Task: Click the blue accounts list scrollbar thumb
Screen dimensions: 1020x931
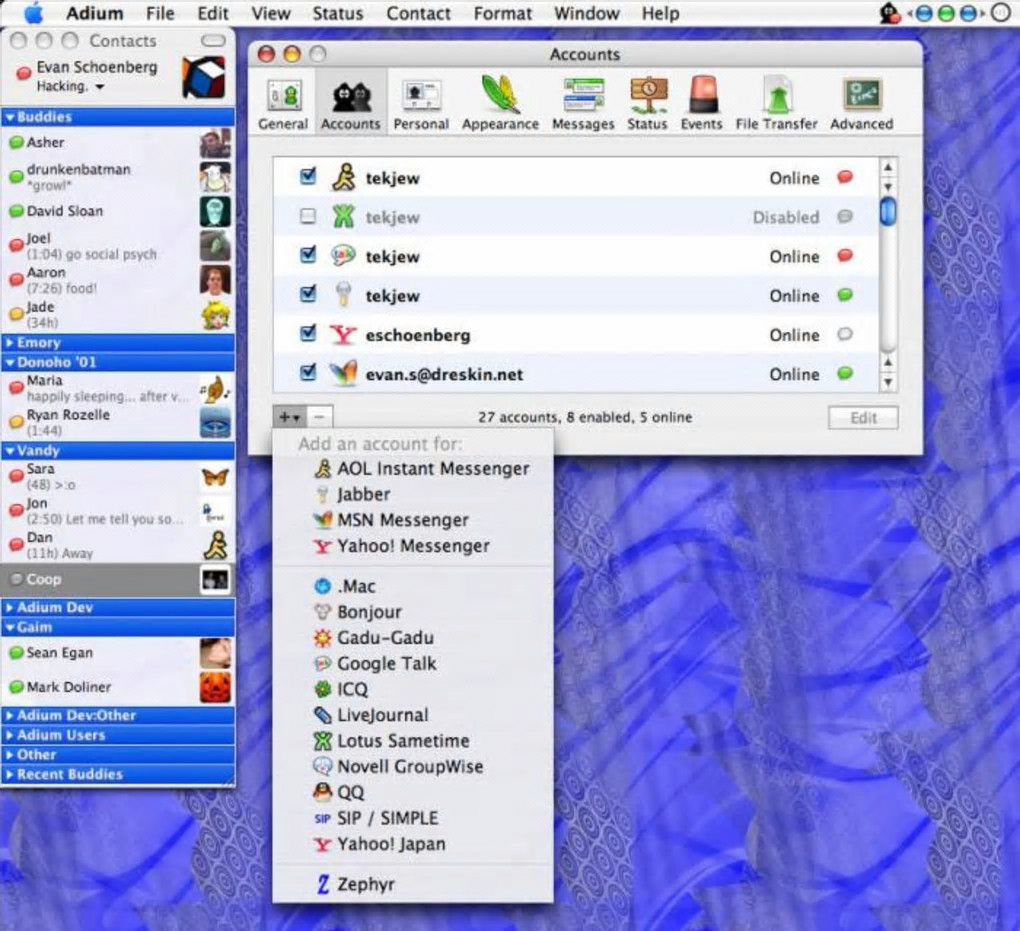Action: 887,211
